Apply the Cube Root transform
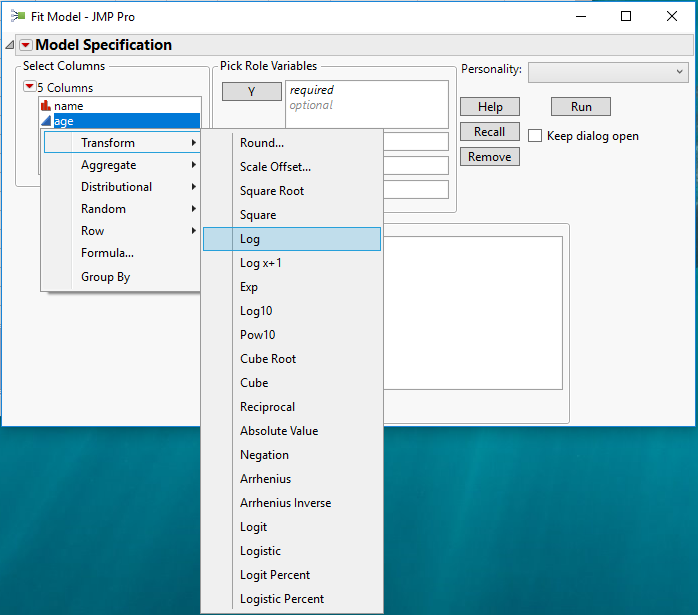Viewport: 698px width, 615px height. pyautogui.click(x=292, y=359)
